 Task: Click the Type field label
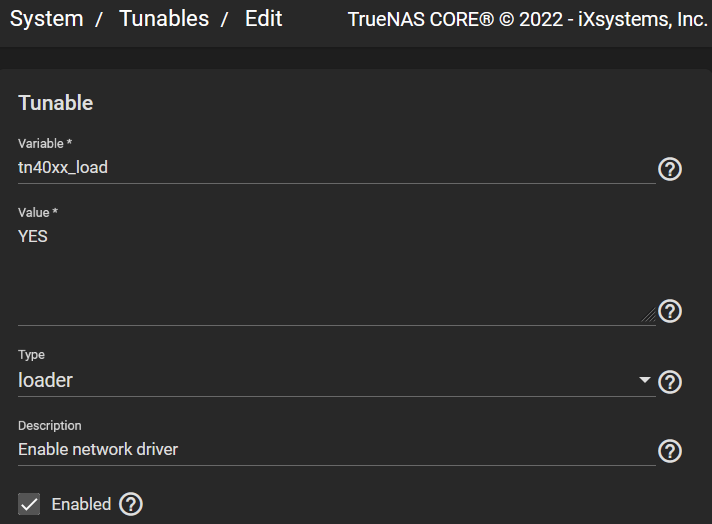tap(31, 355)
